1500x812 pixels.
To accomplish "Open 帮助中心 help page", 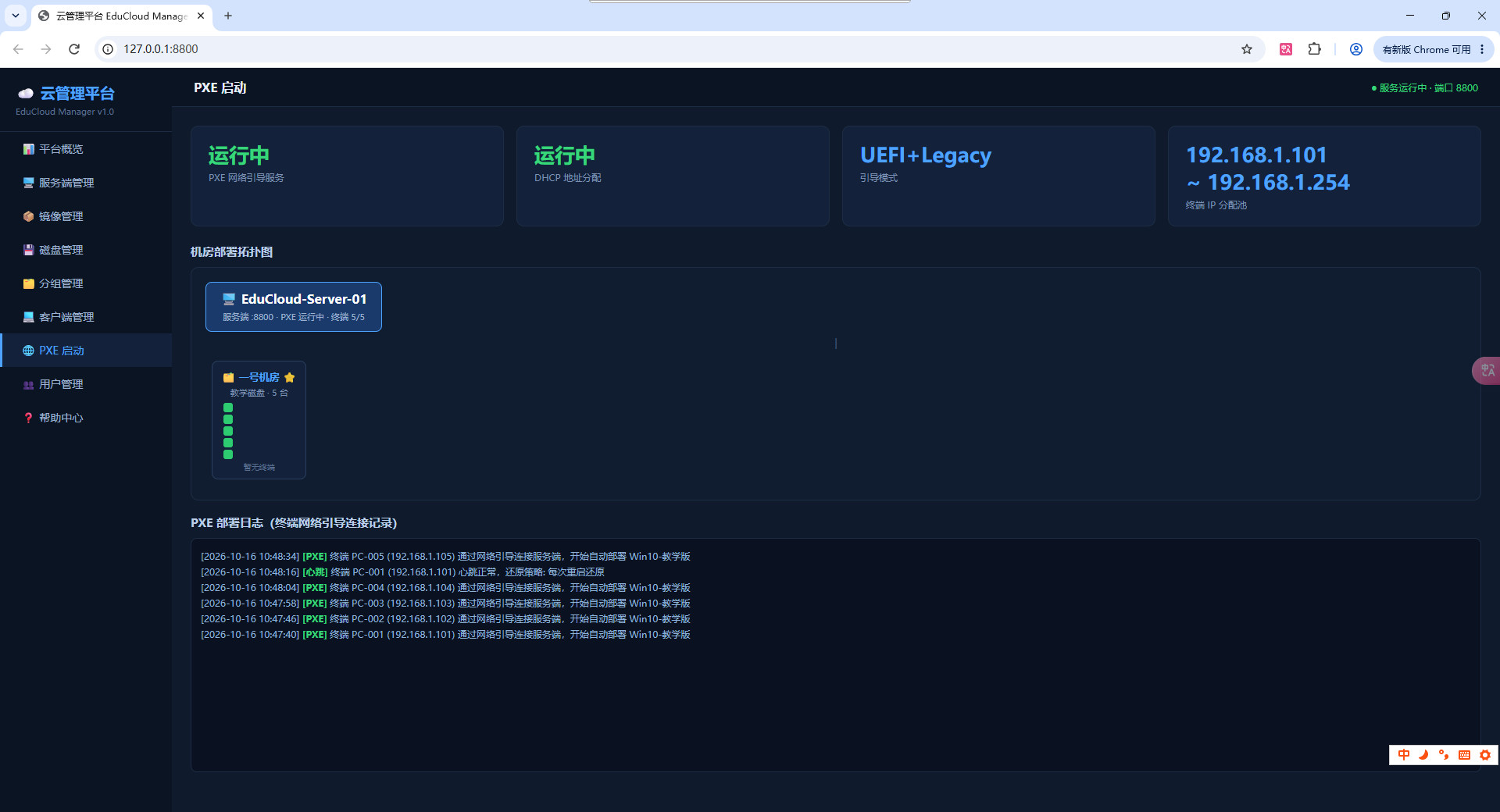I will [86, 418].
